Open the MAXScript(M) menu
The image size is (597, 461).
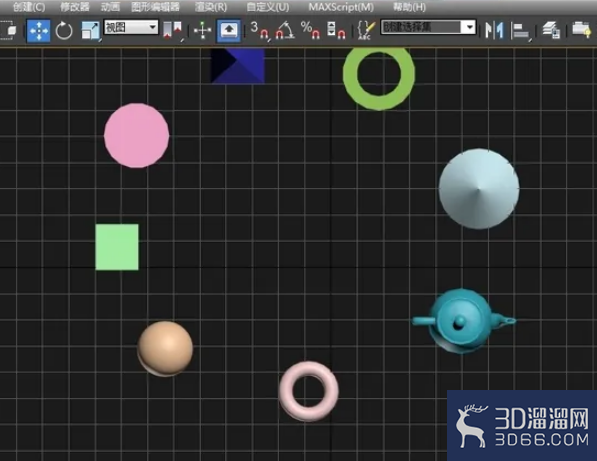point(341,7)
